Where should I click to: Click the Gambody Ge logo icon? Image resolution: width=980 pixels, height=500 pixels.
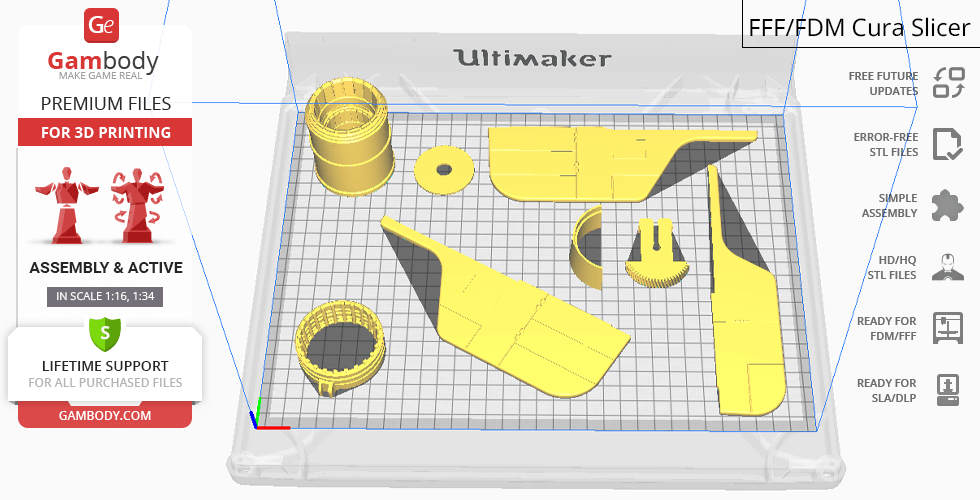pos(101,26)
